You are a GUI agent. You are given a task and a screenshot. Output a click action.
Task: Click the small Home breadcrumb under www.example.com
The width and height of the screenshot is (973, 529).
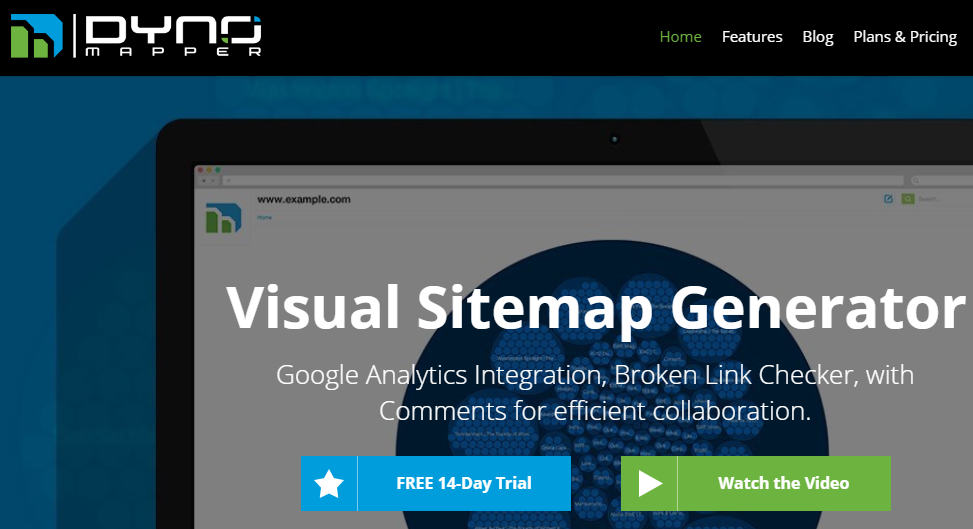(265, 217)
